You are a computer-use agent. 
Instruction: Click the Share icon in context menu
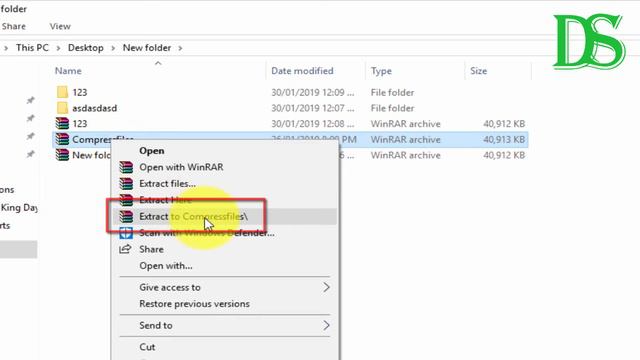(x=125, y=249)
